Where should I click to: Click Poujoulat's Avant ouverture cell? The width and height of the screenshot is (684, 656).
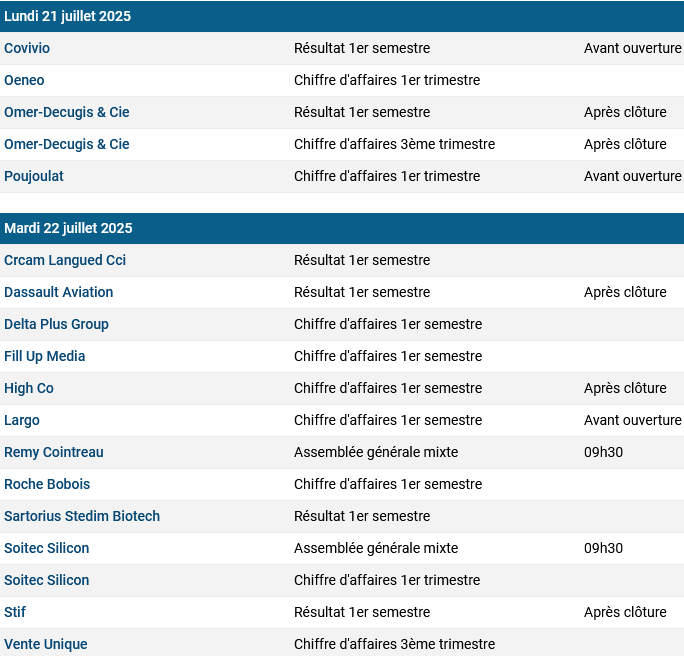(x=633, y=176)
